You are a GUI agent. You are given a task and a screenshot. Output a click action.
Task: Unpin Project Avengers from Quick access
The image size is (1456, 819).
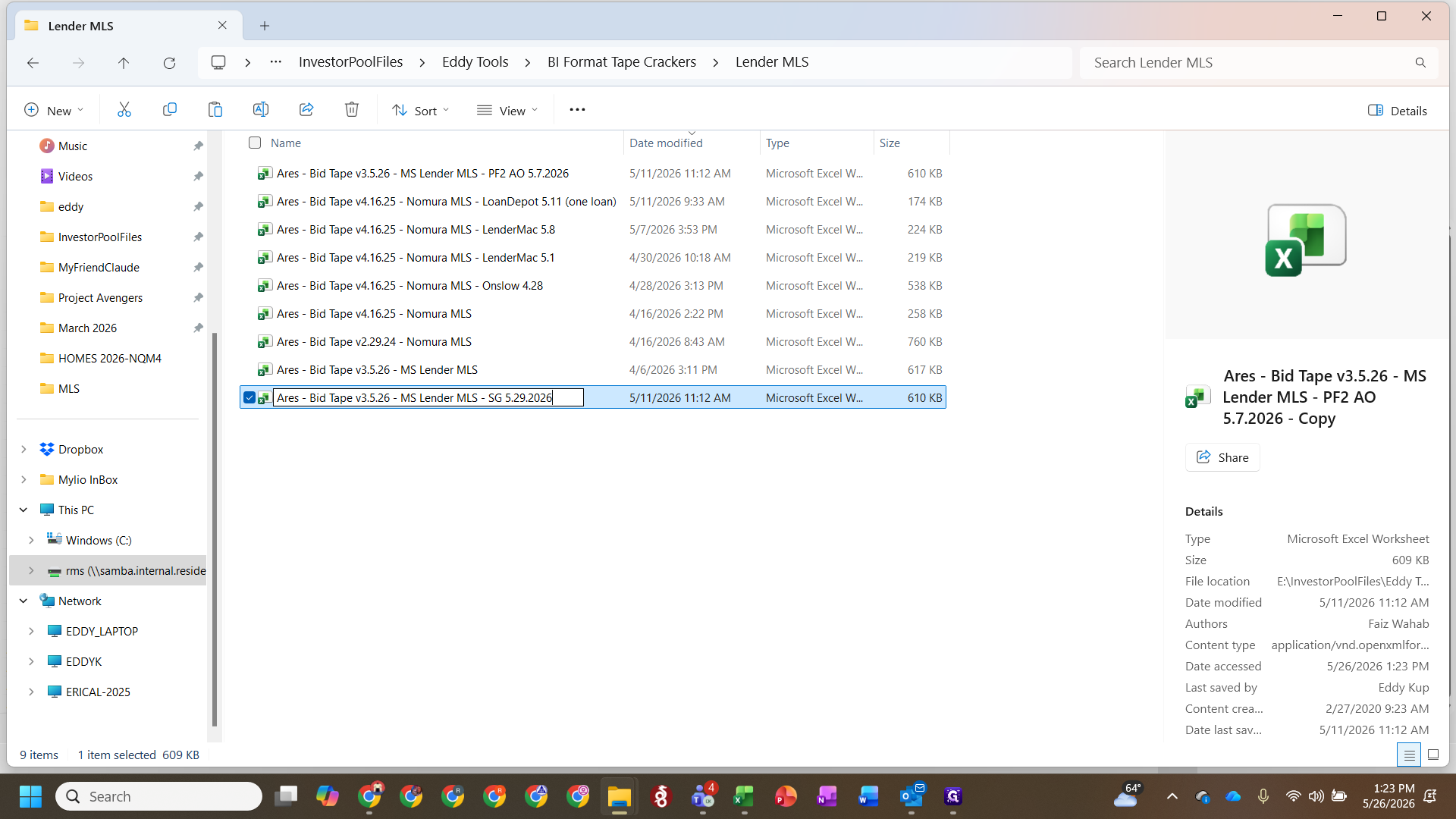(x=198, y=297)
